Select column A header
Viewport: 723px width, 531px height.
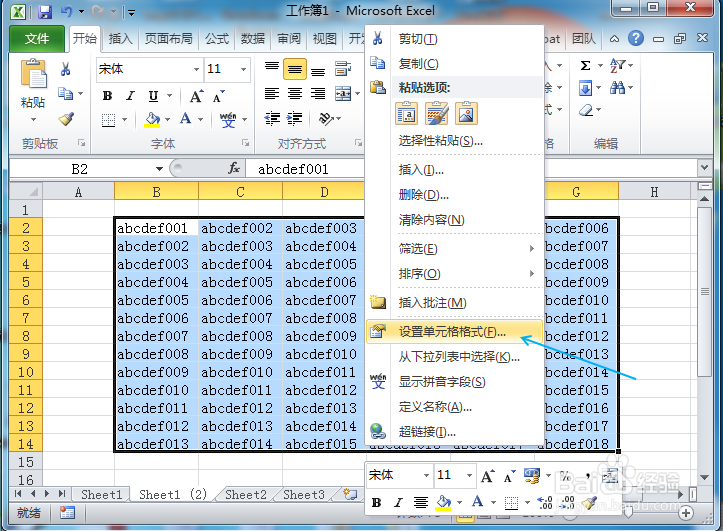click(78, 192)
